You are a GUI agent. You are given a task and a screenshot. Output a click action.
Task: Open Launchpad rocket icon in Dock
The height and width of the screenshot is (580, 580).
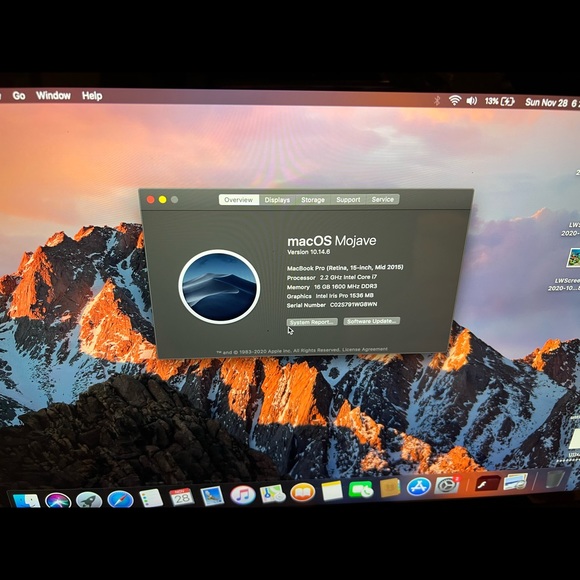[89, 500]
